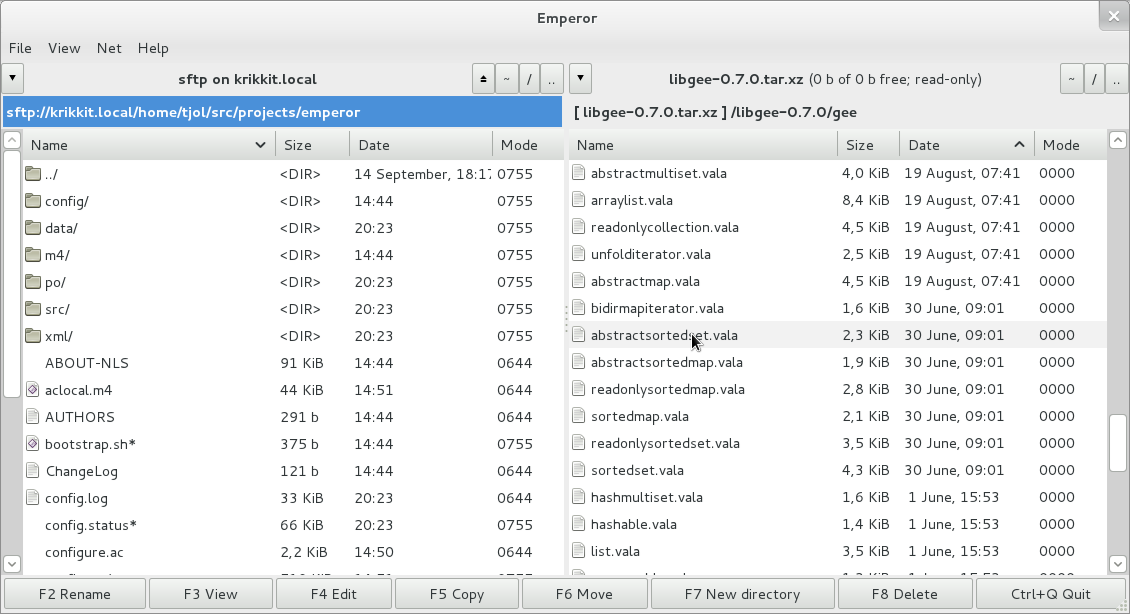Select the hashable.vala file icon
The image size is (1130, 614).
click(x=579, y=525)
